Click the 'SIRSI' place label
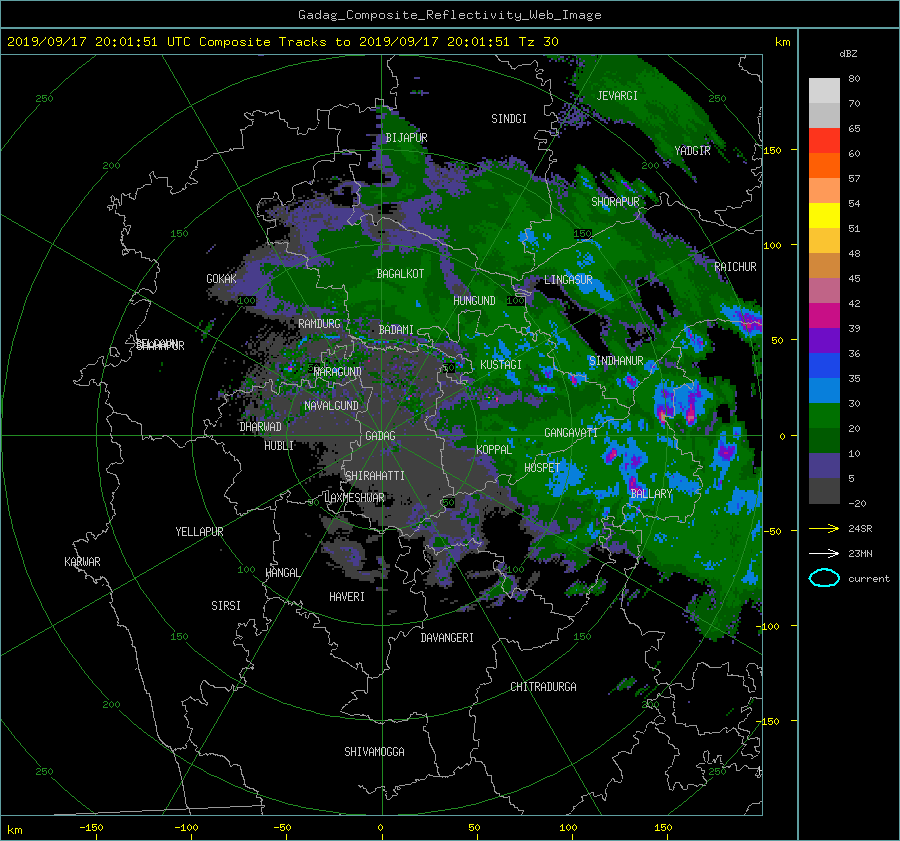 coord(226,606)
